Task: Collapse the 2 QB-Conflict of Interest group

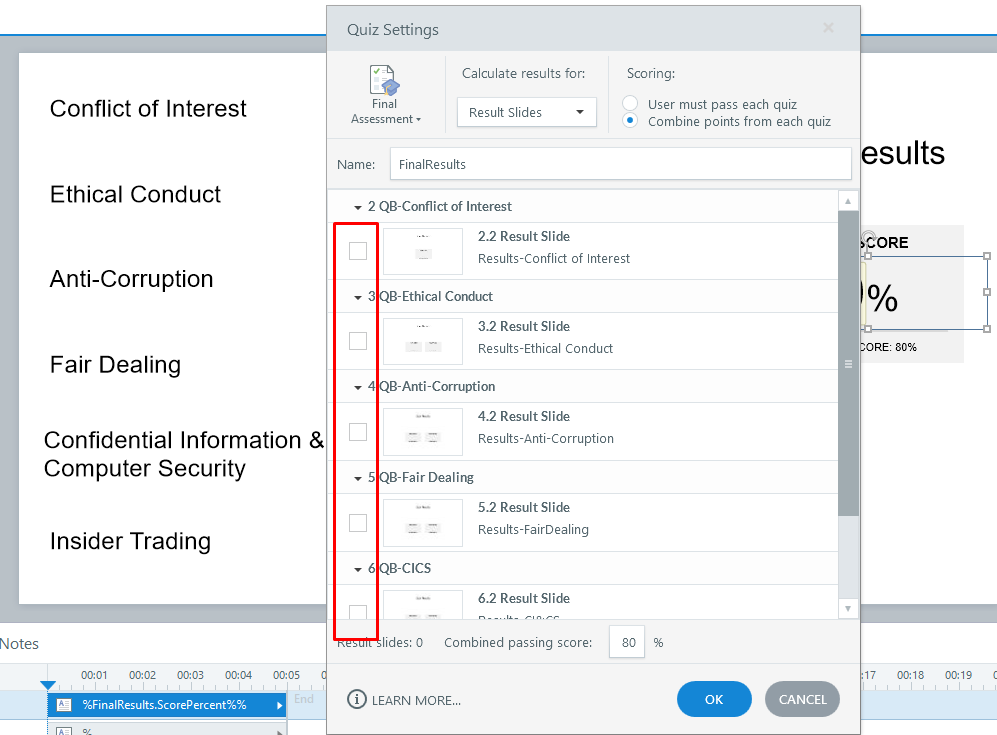Action: [358, 207]
